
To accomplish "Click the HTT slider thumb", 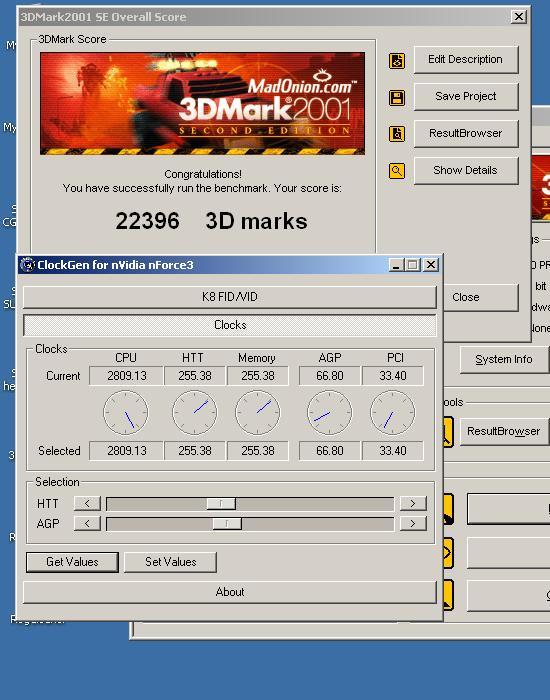I will pos(221,504).
